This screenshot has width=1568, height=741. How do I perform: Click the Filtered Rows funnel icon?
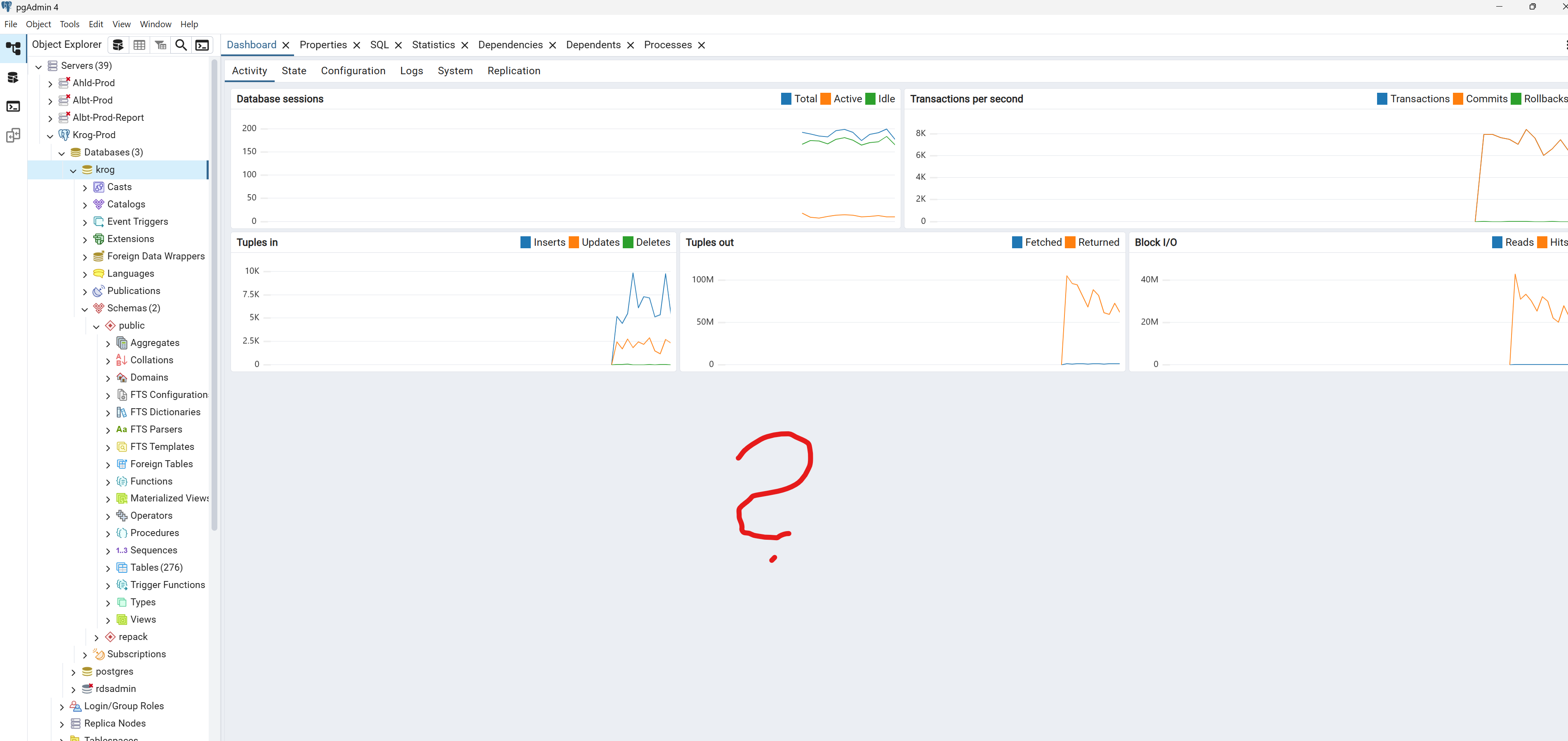click(160, 45)
